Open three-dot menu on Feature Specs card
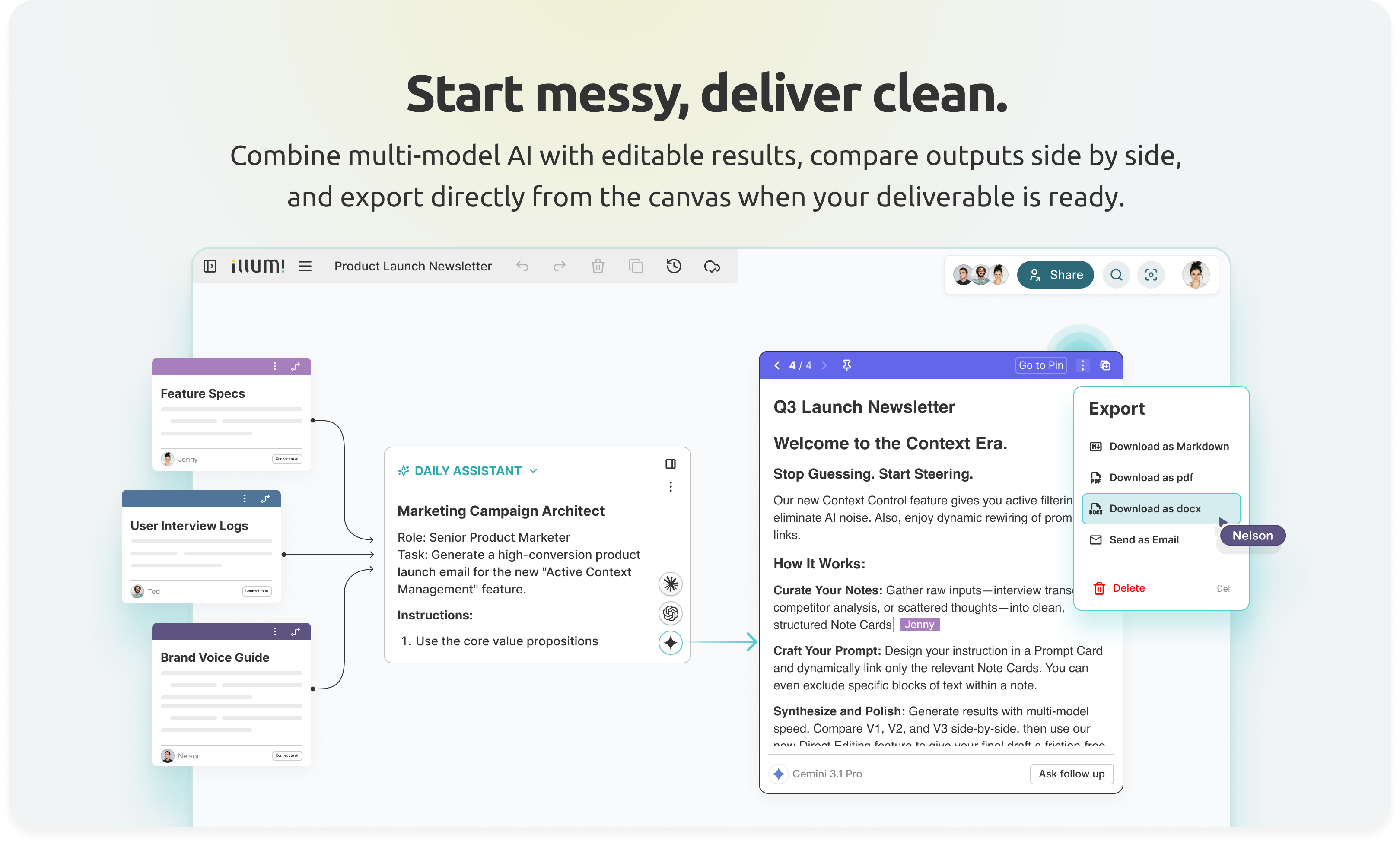 [274, 366]
